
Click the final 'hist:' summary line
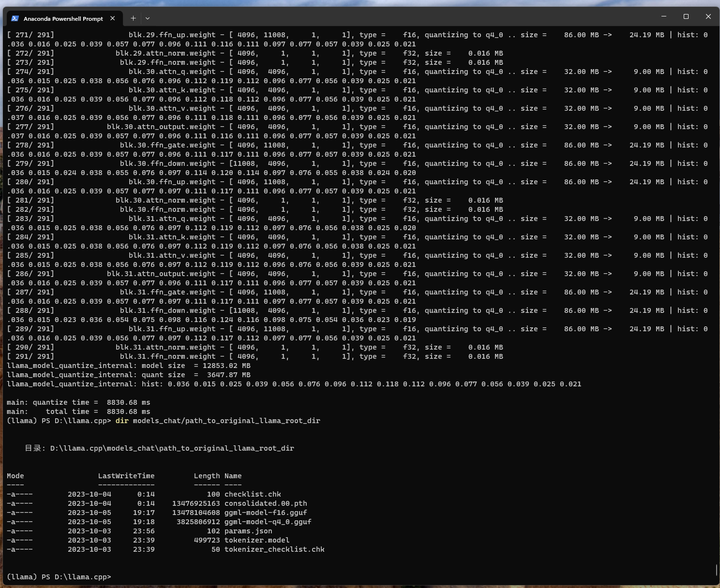tap(294, 384)
